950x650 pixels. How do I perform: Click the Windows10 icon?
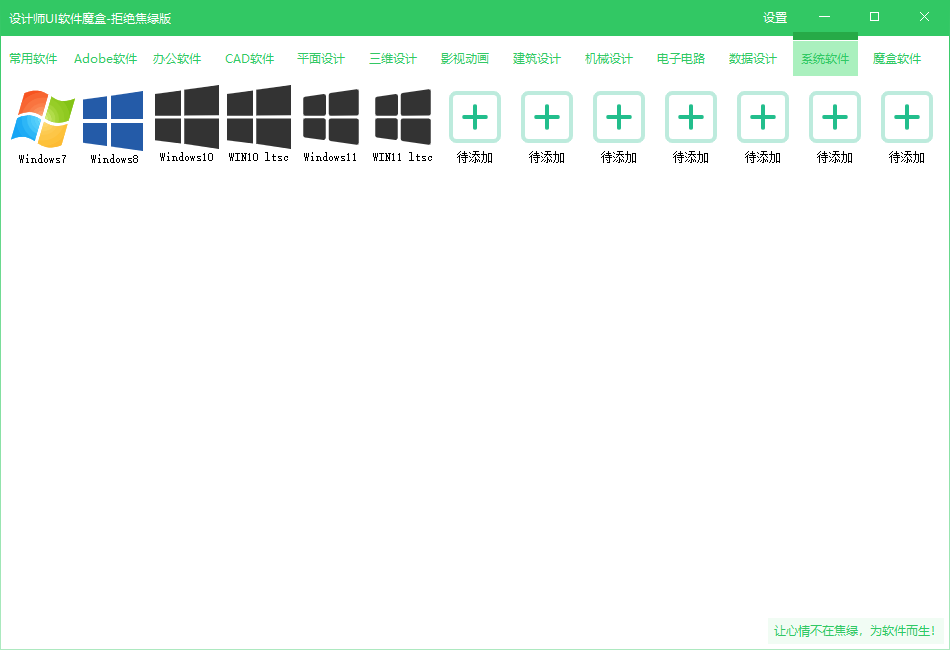click(x=186, y=117)
